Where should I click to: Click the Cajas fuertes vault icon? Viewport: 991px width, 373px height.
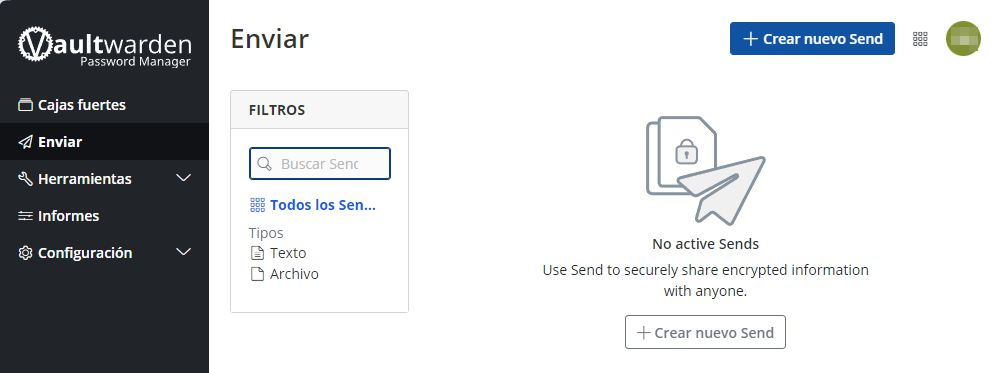click(x=25, y=105)
